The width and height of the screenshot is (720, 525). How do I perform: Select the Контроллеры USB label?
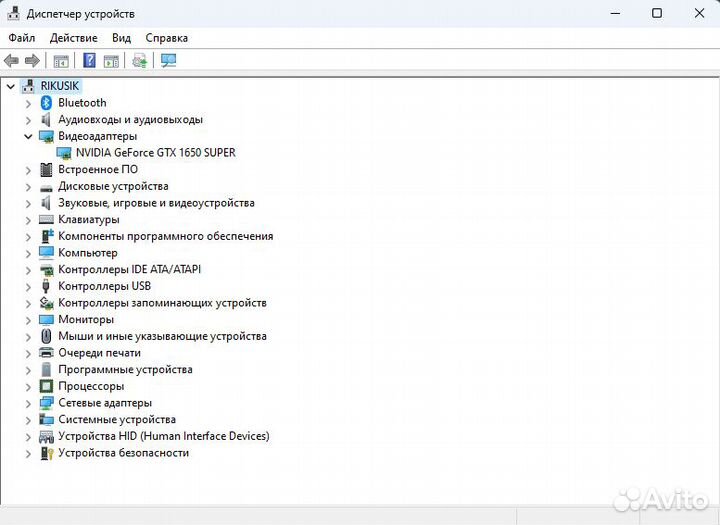(104, 286)
